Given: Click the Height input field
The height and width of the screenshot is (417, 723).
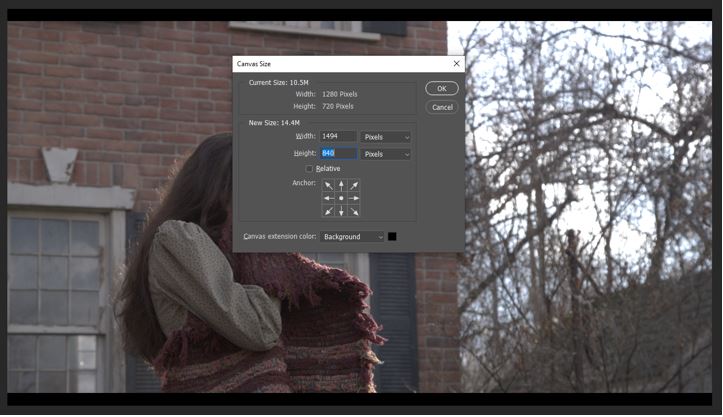Looking at the screenshot, I should (x=338, y=154).
